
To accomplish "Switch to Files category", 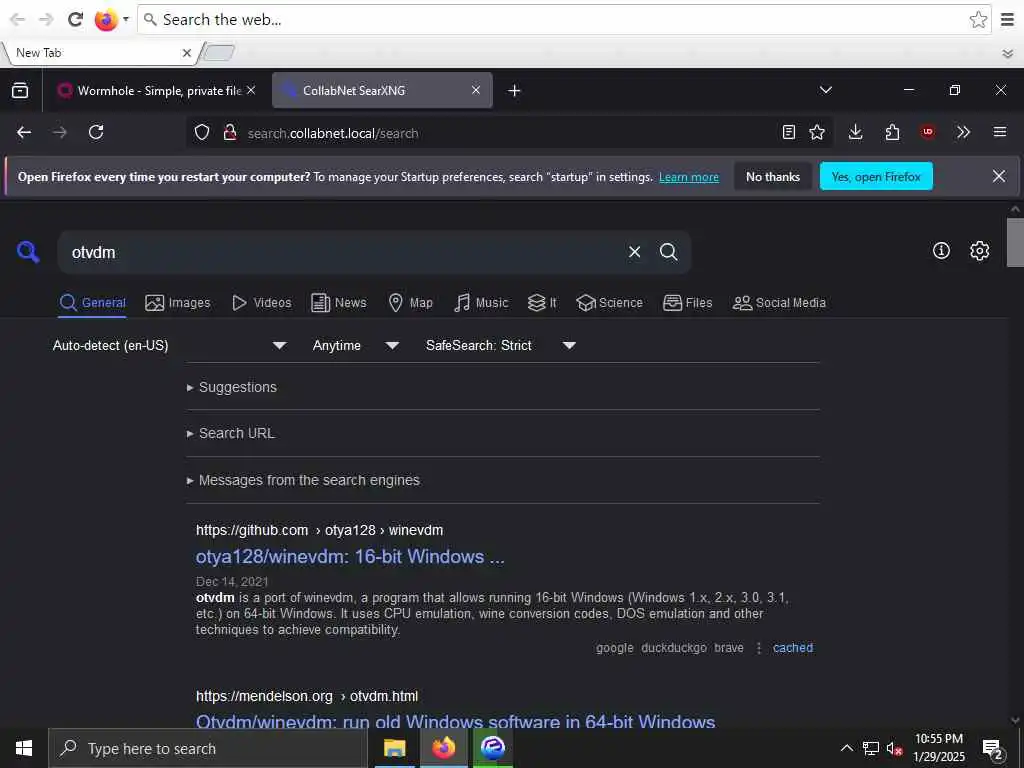I will coord(687,303).
